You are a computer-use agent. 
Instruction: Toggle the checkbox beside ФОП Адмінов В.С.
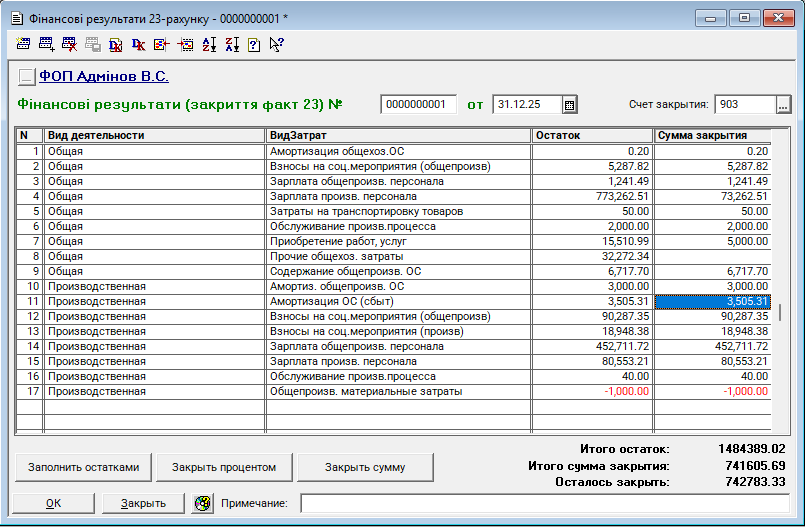point(27,76)
